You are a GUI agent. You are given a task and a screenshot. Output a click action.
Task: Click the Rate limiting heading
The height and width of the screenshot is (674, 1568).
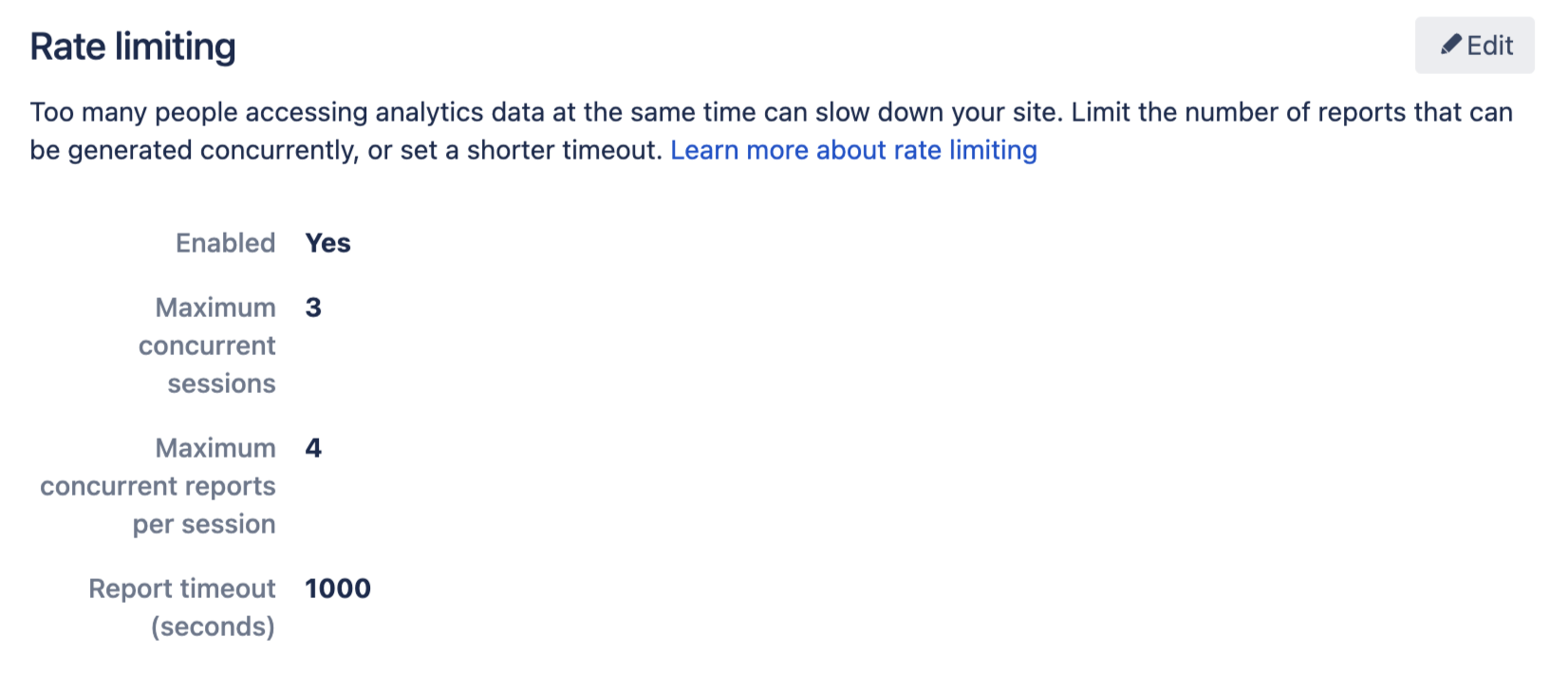pyautogui.click(x=133, y=47)
